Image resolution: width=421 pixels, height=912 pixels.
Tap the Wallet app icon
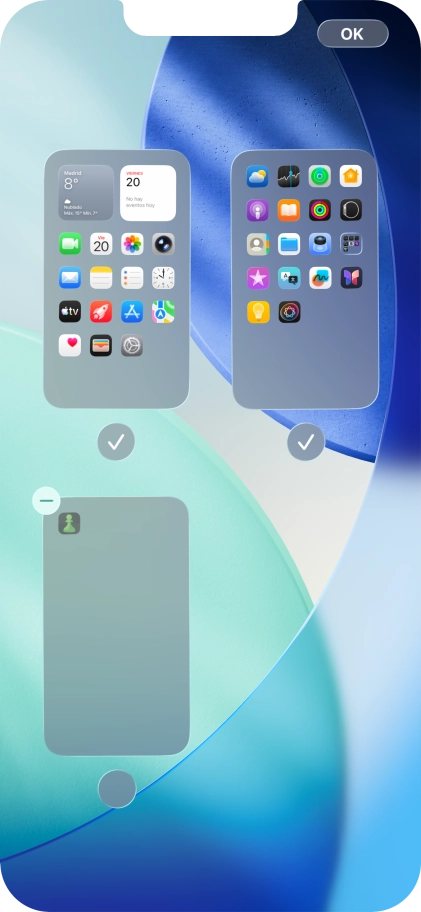pos(101,345)
